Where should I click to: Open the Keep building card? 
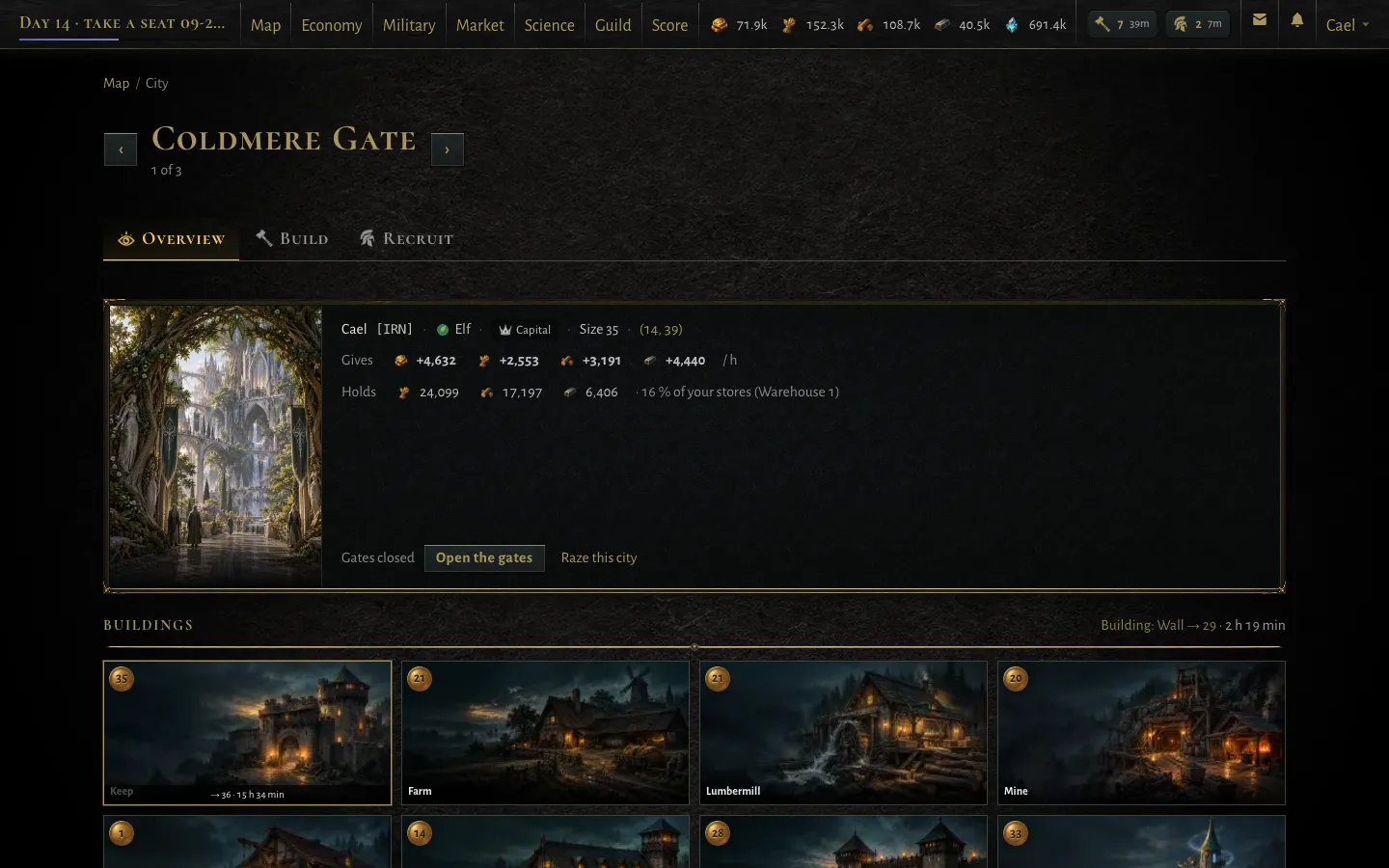click(248, 733)
